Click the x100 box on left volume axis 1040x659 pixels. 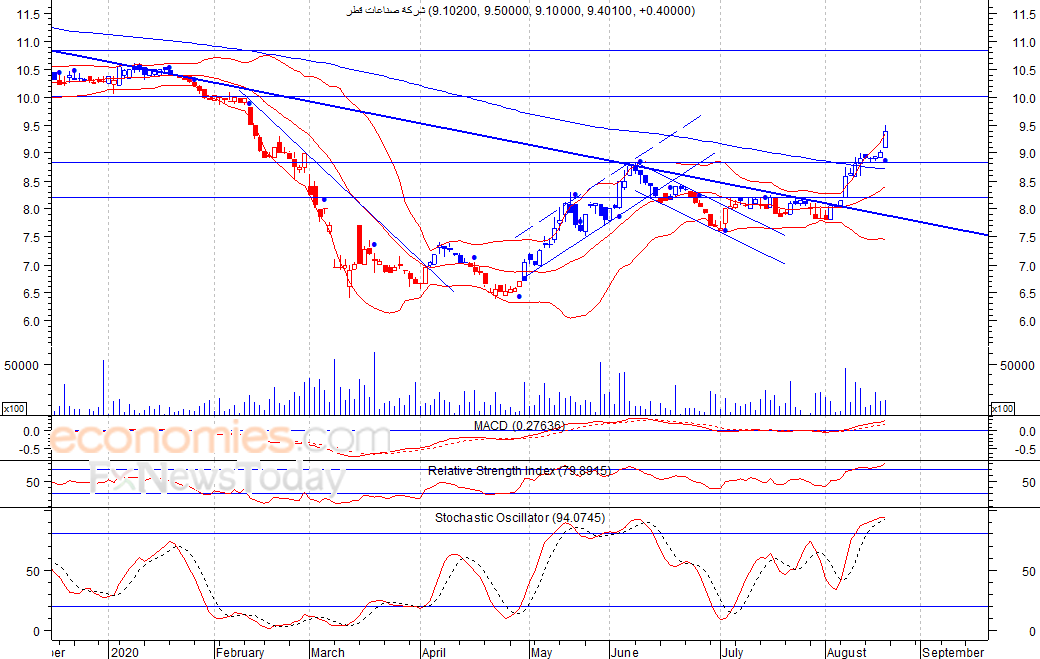[14, 409]
